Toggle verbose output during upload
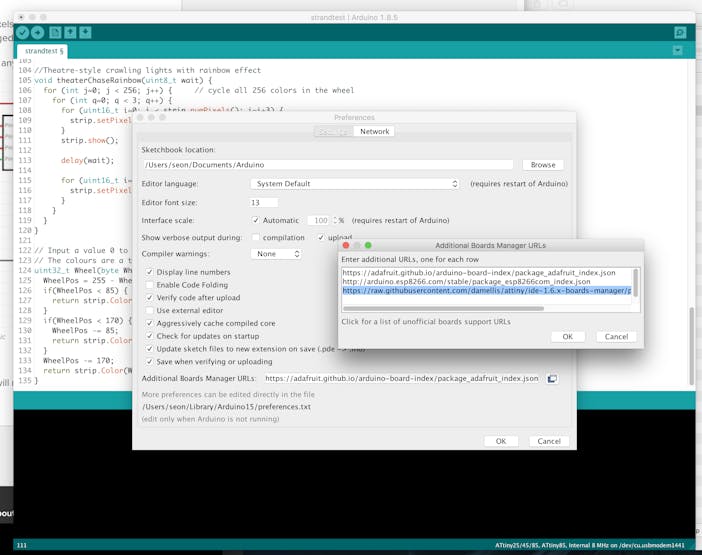702x555 pixels. coord(321,237)
